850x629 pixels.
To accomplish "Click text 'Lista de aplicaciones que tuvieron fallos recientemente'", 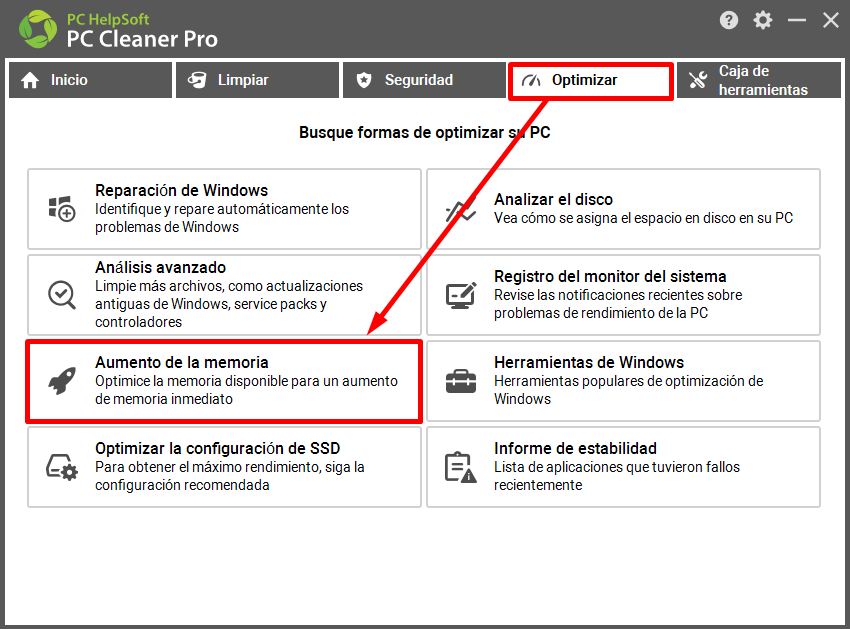I will pyautogui.click(x=617, y=476).
